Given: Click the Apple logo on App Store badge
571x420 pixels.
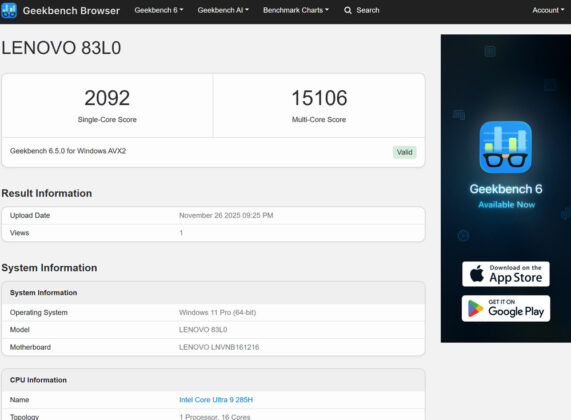Looking at the screenshot, I should click(477, 274).
